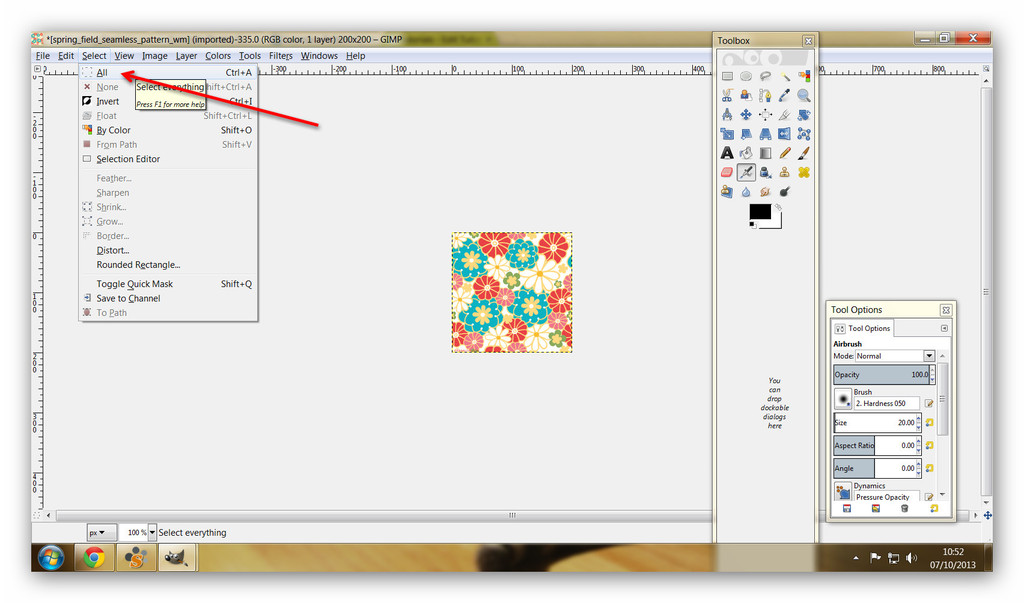This screenshot has width=1024, height=603.
Task: Swap foreground and background colors
Action: (778, 206)
